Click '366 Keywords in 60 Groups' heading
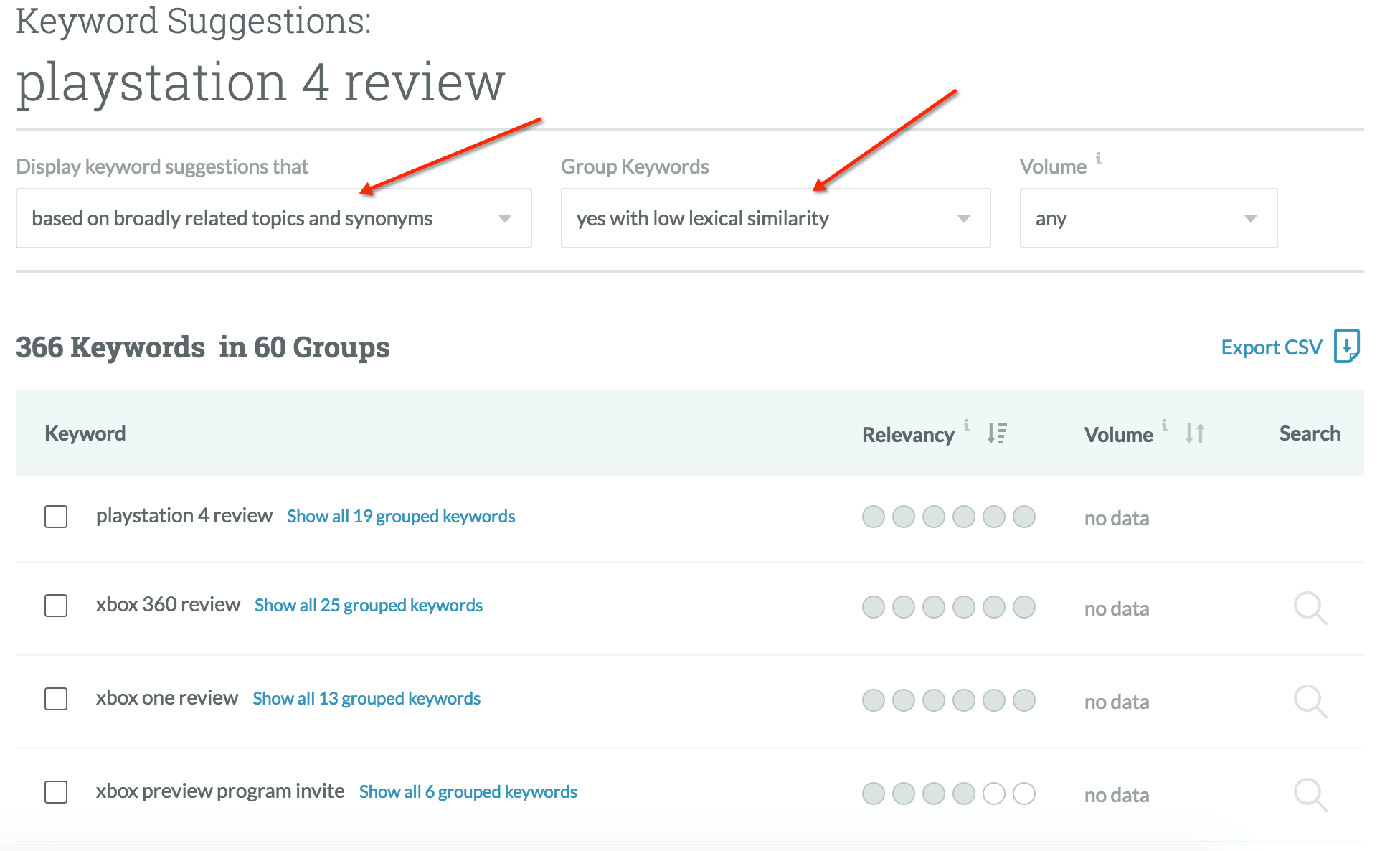Screen dimensions: 1400x851 pos(203,347)
